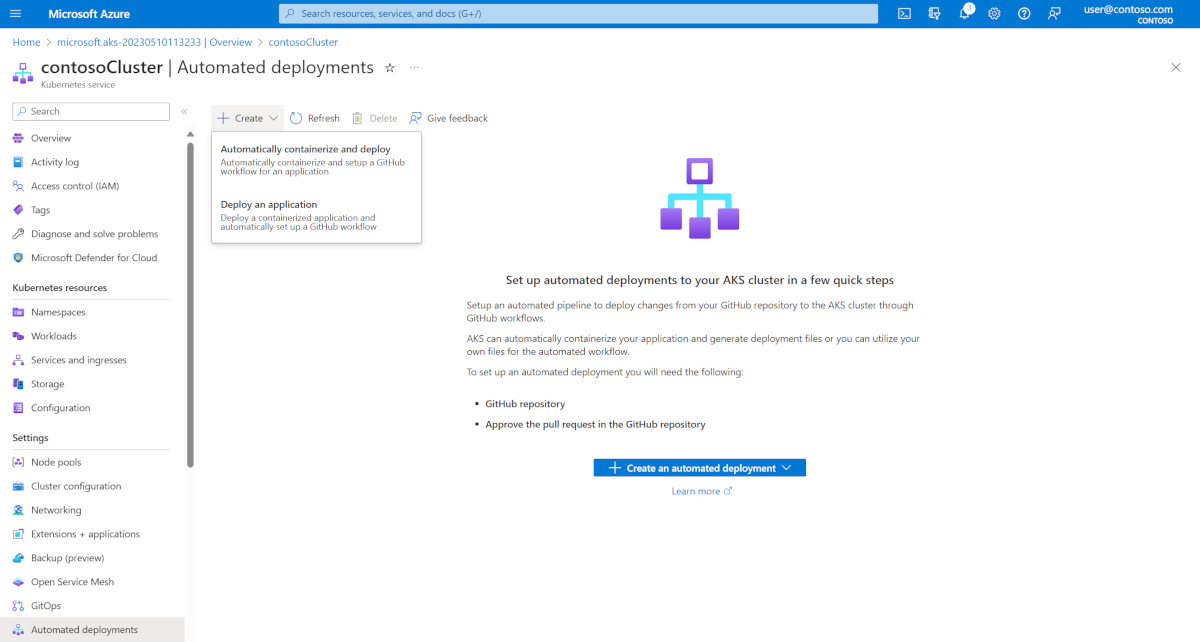Screen dimensions: 1200x642
Task: Click the Tags icon in sidebar
Action: click(x=19, y=210)
